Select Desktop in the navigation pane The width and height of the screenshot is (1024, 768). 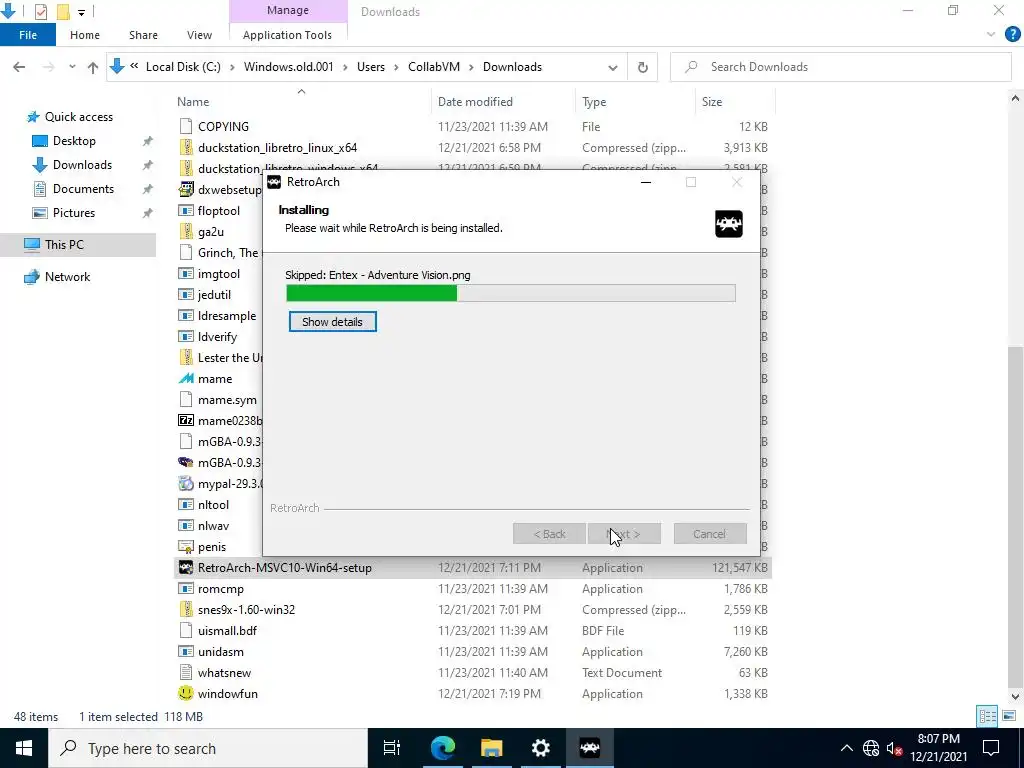pyautogui.click(x=74, y=140)
